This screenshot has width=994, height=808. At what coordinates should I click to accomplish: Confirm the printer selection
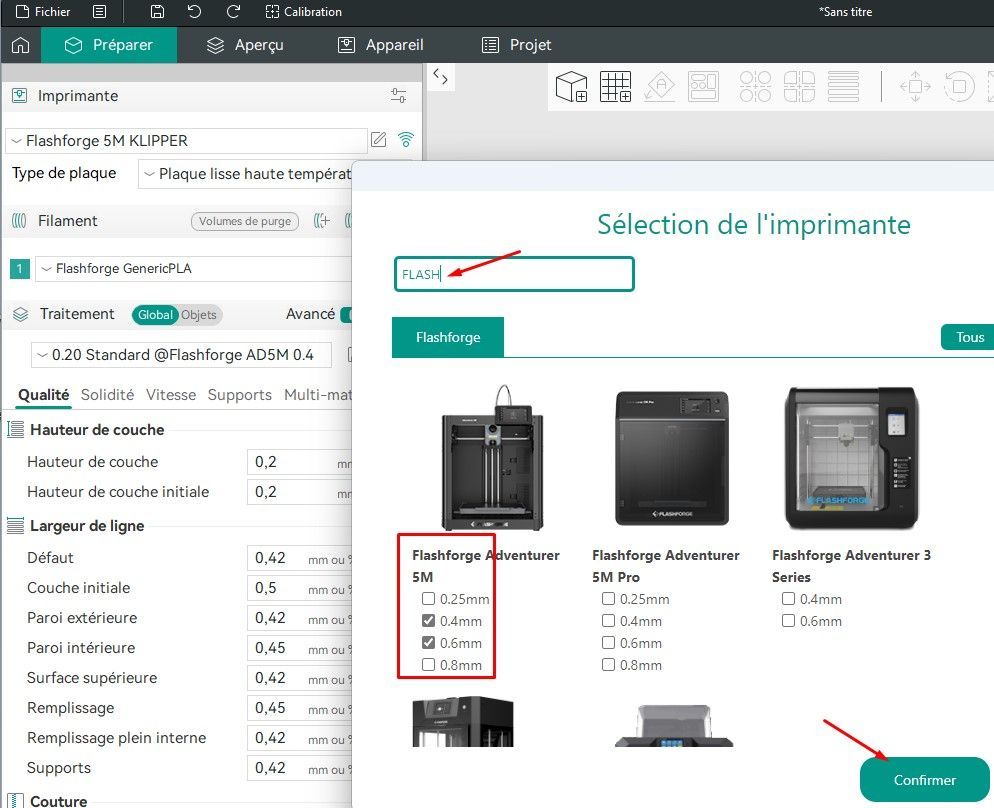coord(924,779)
